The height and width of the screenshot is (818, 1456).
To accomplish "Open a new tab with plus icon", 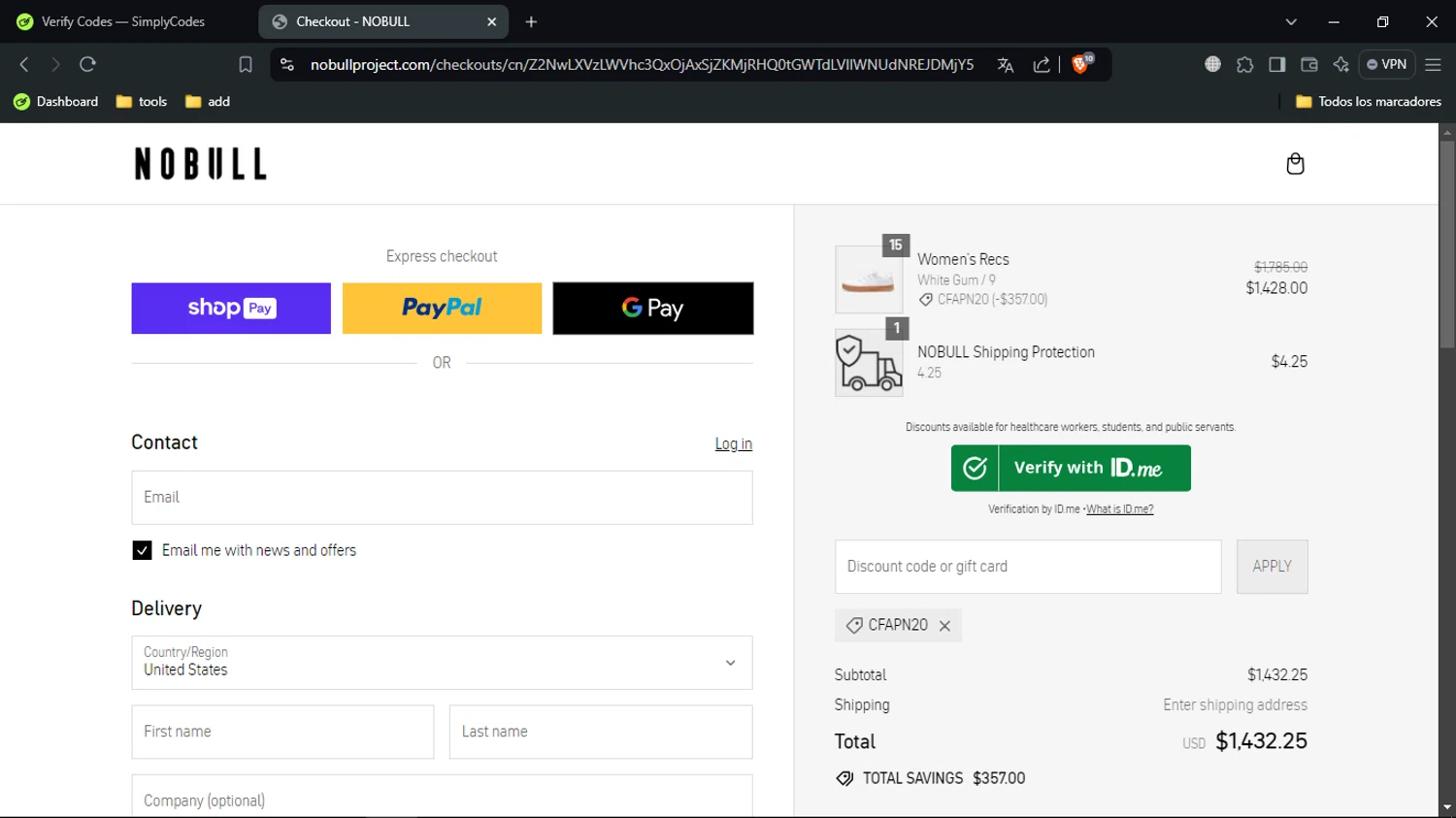I will click(x=531, y=21).
